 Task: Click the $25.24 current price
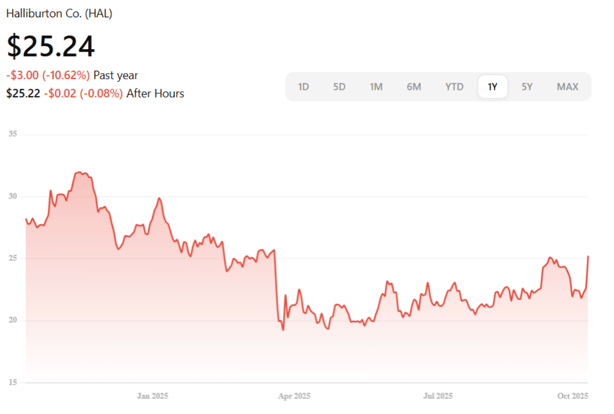pyautogui.click(x=50, y=46)
